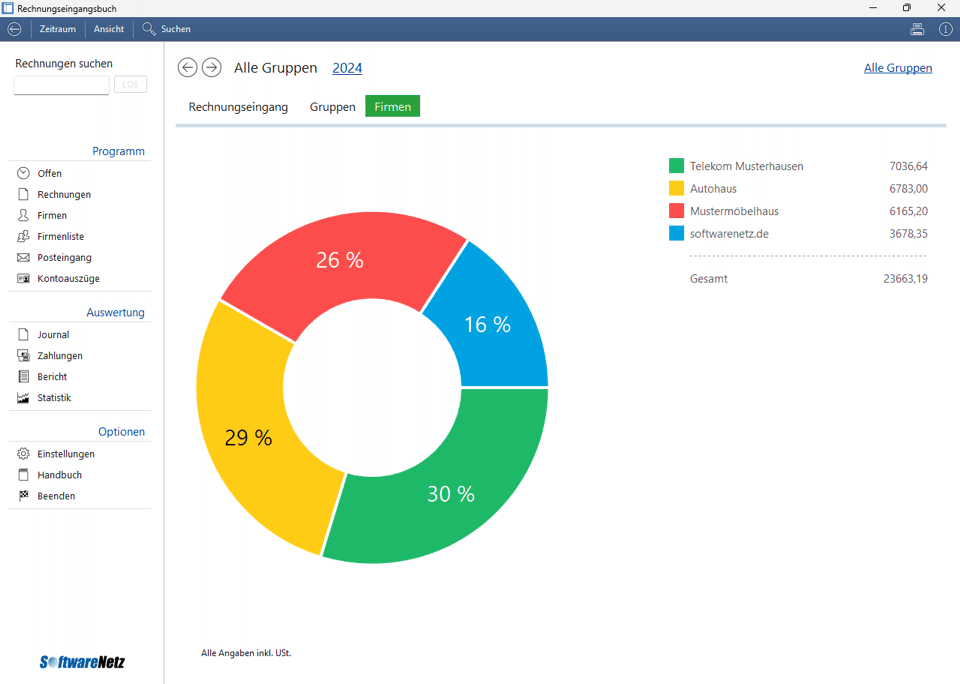Click the 2024 year link
Image resolution: width=960 pixels, height=684 pixels.
pos(347,68)
